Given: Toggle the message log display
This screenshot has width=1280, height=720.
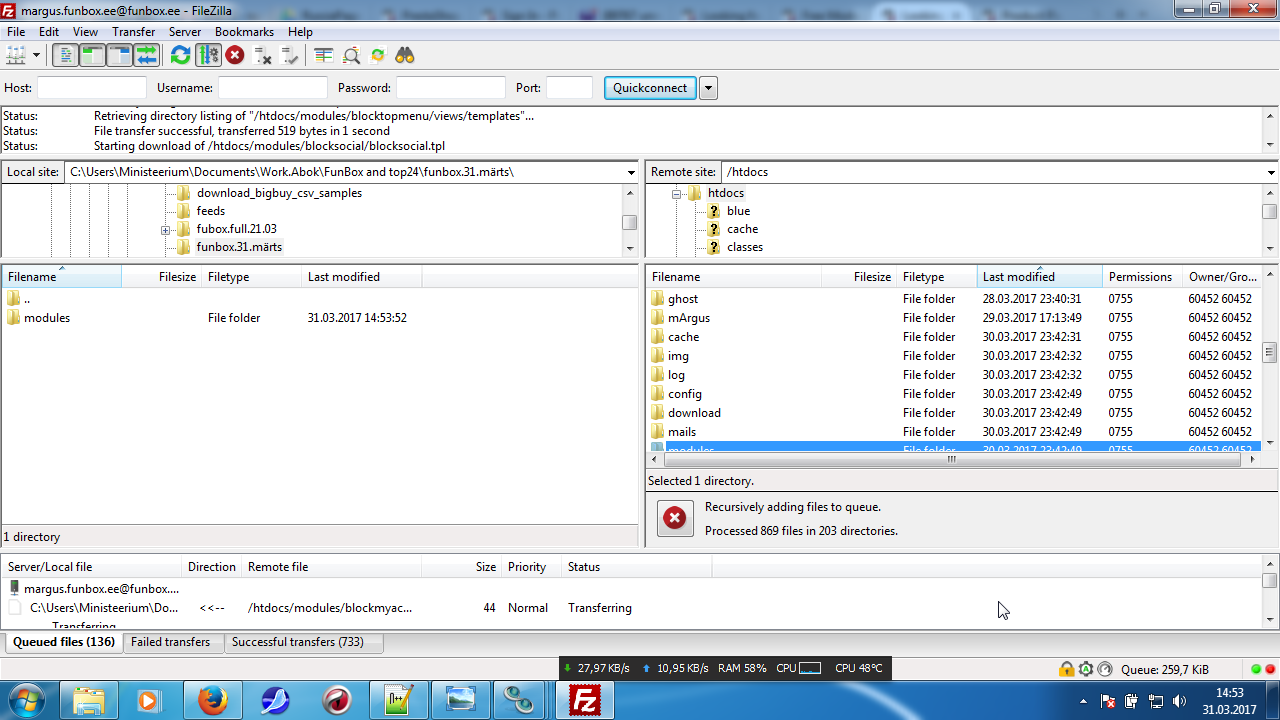Looking at the screenshot, I should point(65,55).
